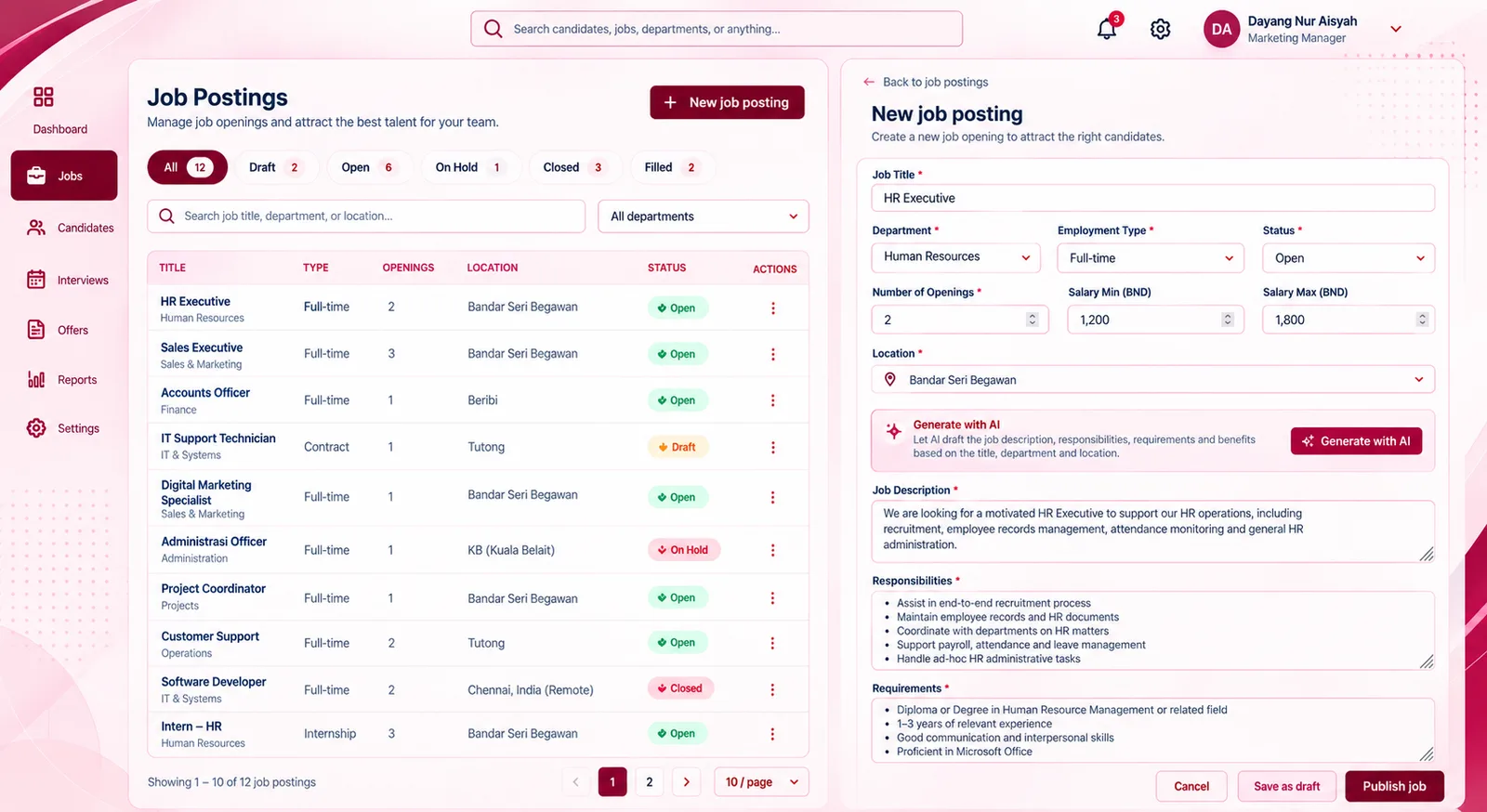The height and width of the screenshot is (812, 1487).
Task: Click the back arrow to job postings
Action: (x=869, y=82)
